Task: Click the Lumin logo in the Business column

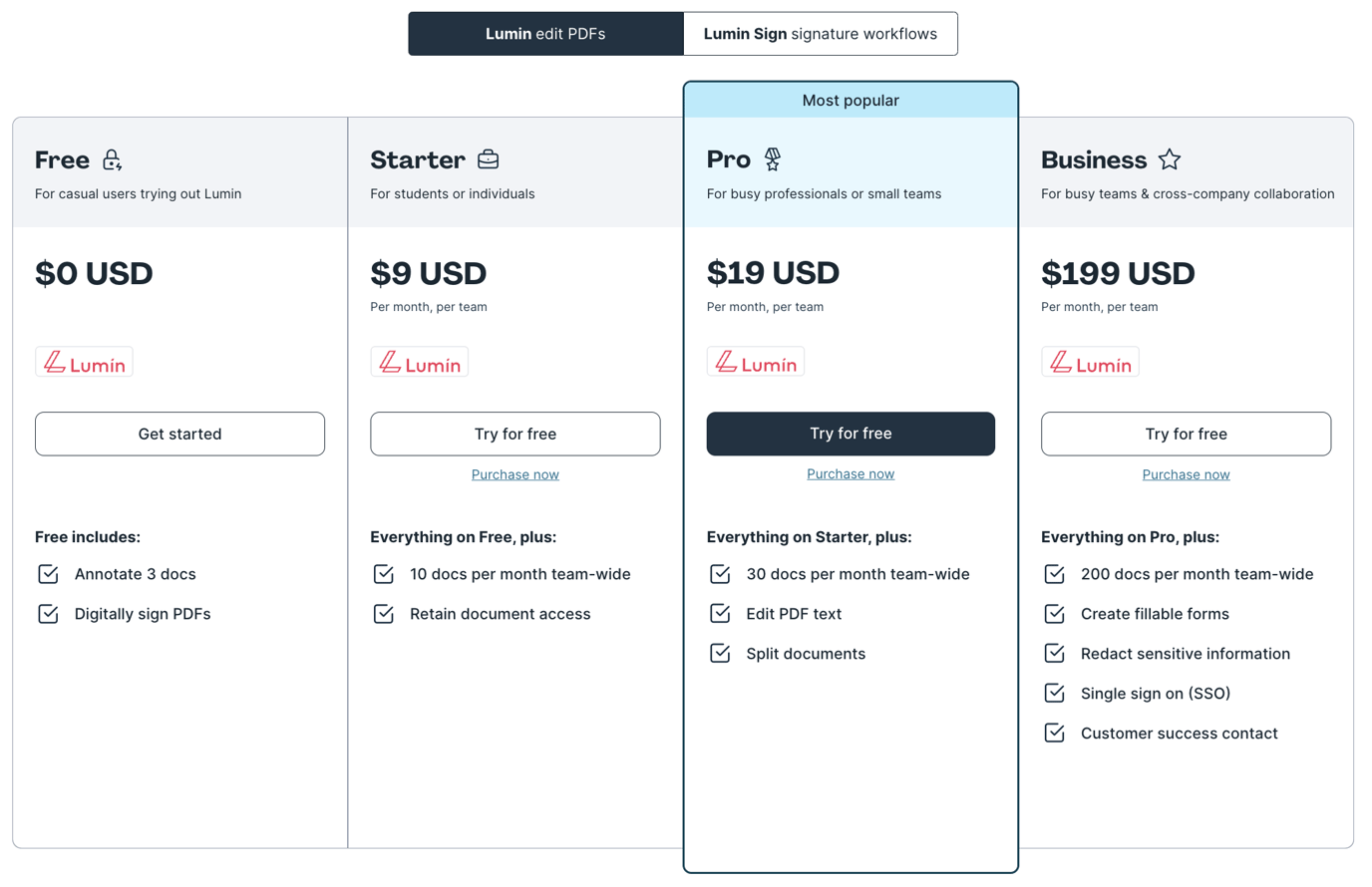Action: coord(1090,362)
